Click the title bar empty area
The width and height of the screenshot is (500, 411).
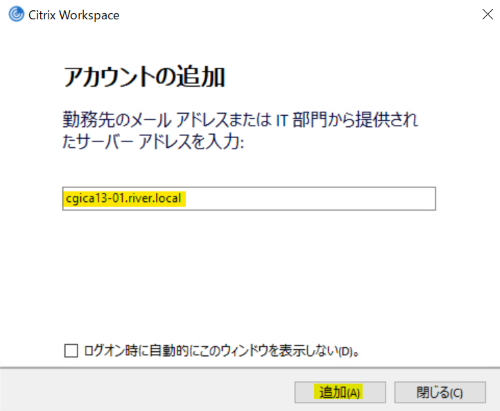[300, 14]
